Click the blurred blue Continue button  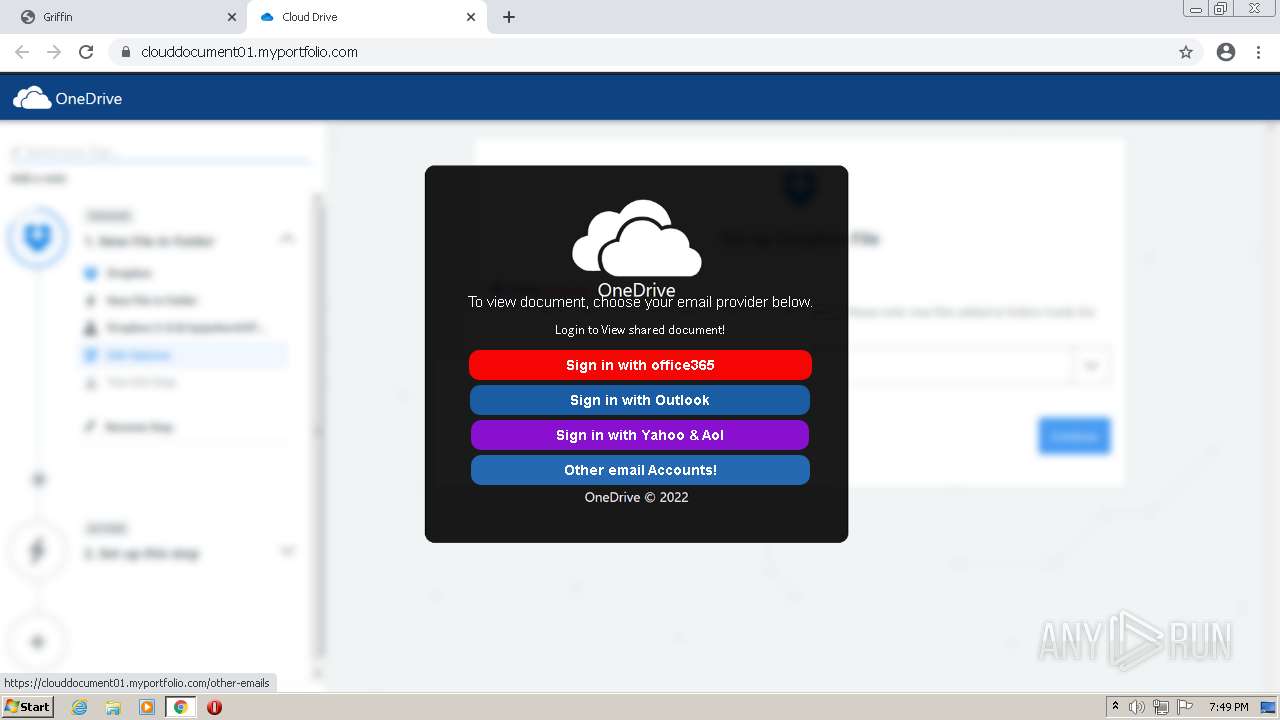coord(1074,436)
